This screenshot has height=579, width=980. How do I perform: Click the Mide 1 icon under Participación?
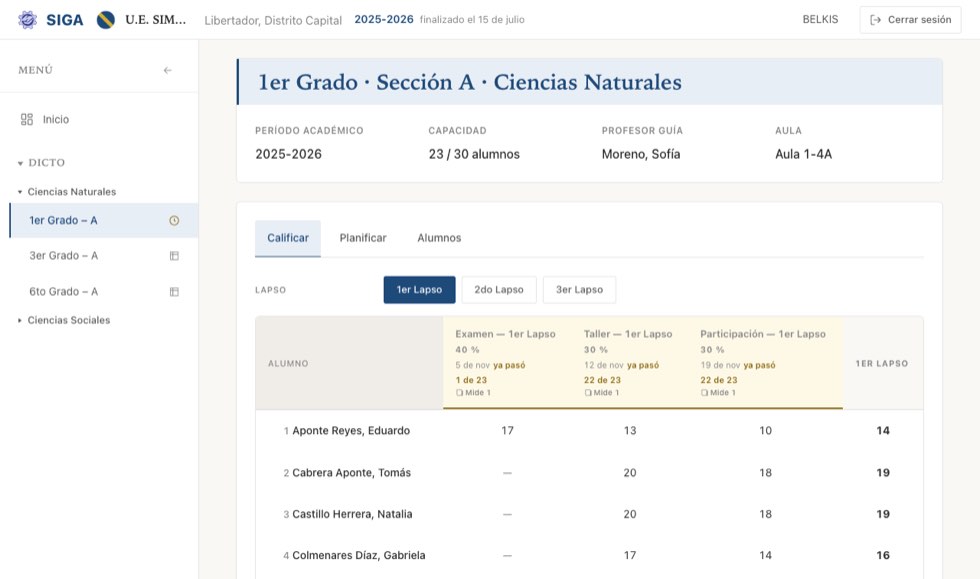click(704, 393)
